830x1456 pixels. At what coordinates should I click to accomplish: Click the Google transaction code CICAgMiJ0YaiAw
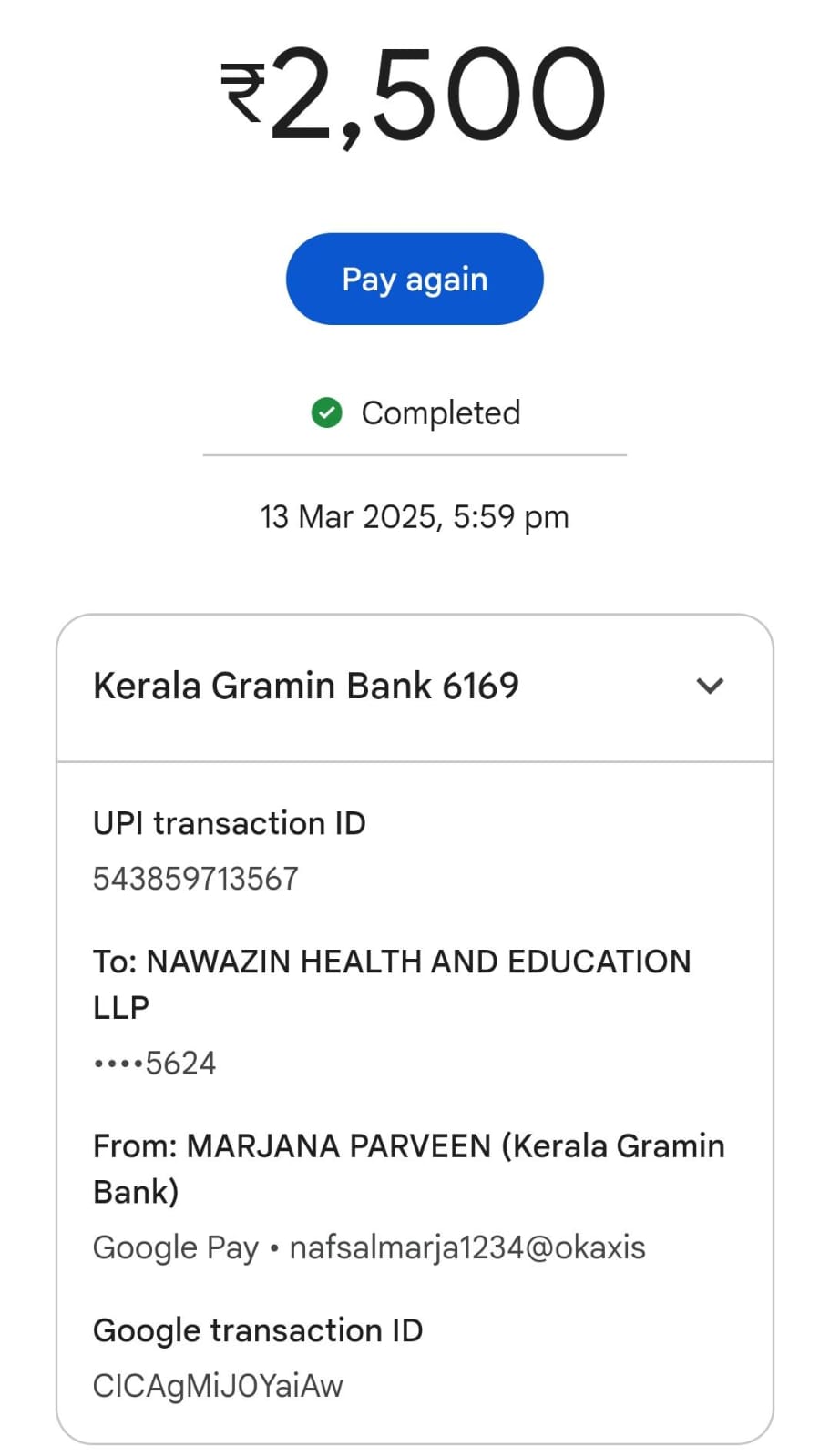[x=218, y=1386]
